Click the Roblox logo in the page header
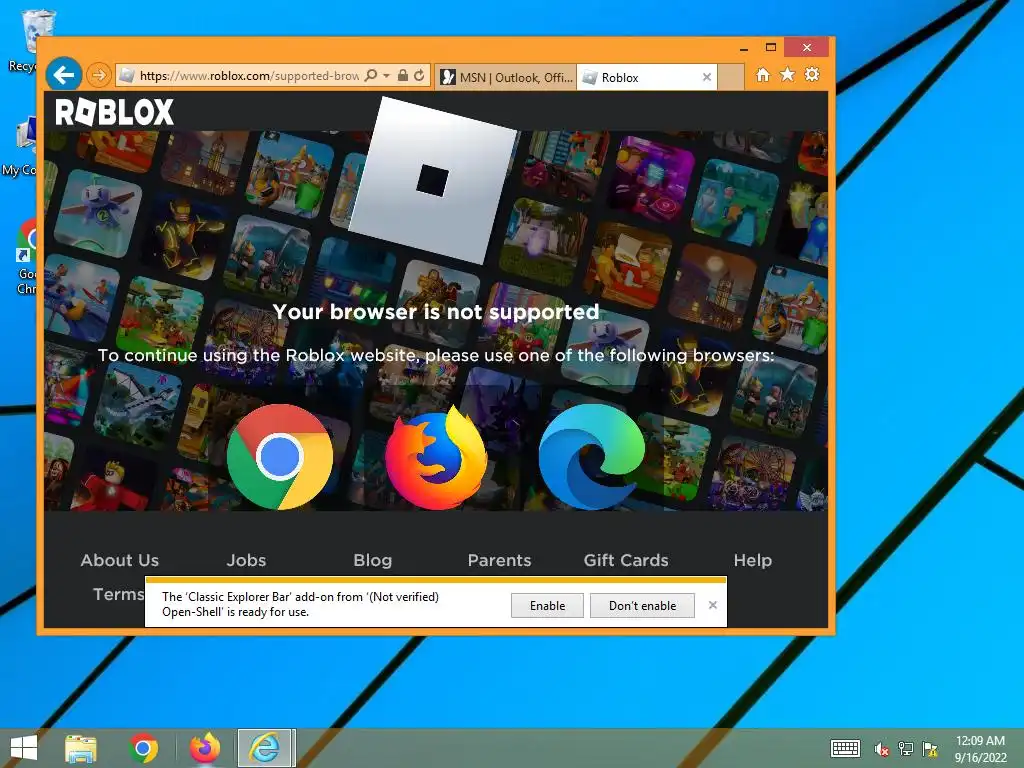The width and height of the screenshot is (1024, 768). tap(115, 112)
